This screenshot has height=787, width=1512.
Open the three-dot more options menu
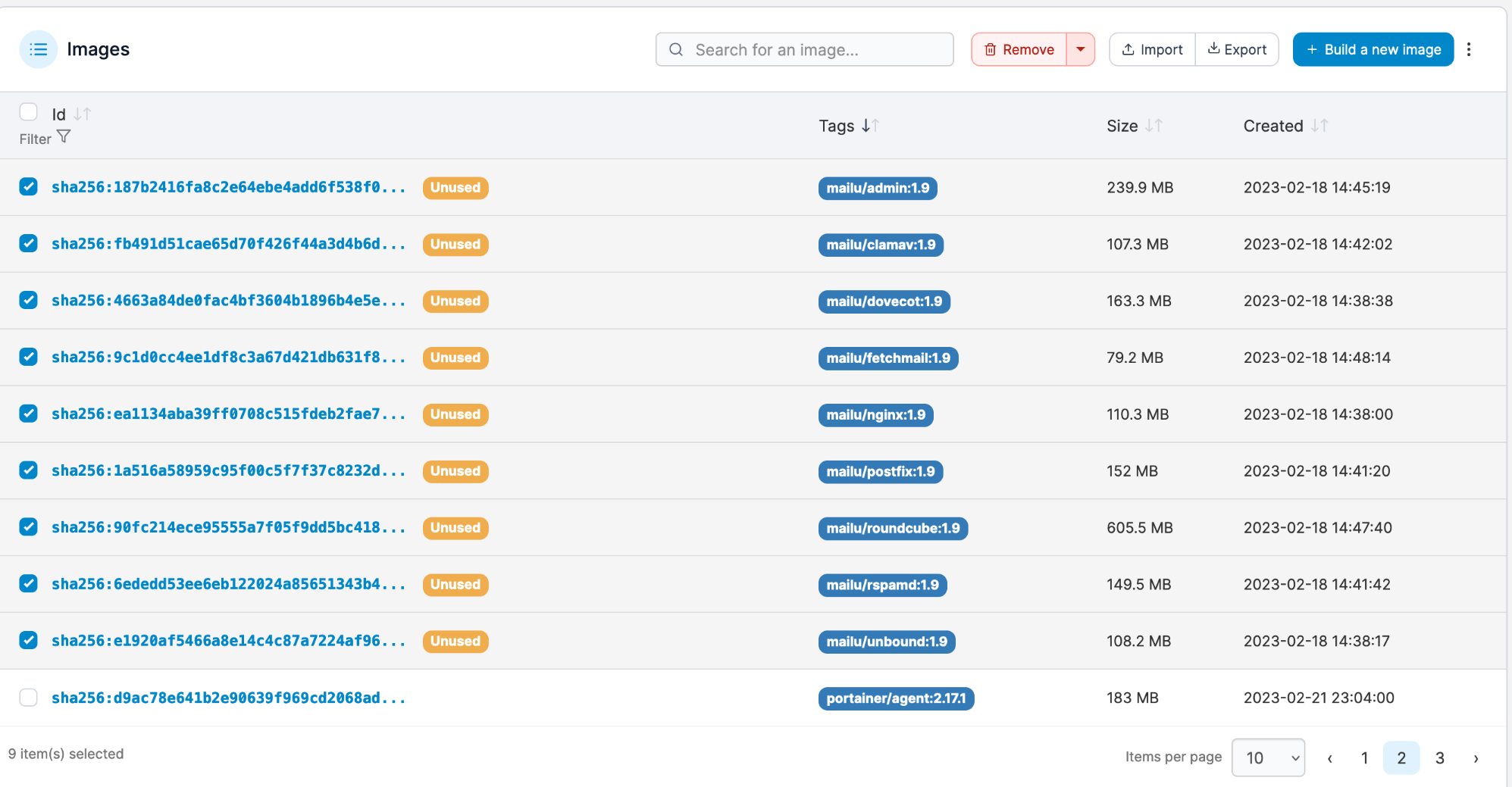click(1469, 49)
